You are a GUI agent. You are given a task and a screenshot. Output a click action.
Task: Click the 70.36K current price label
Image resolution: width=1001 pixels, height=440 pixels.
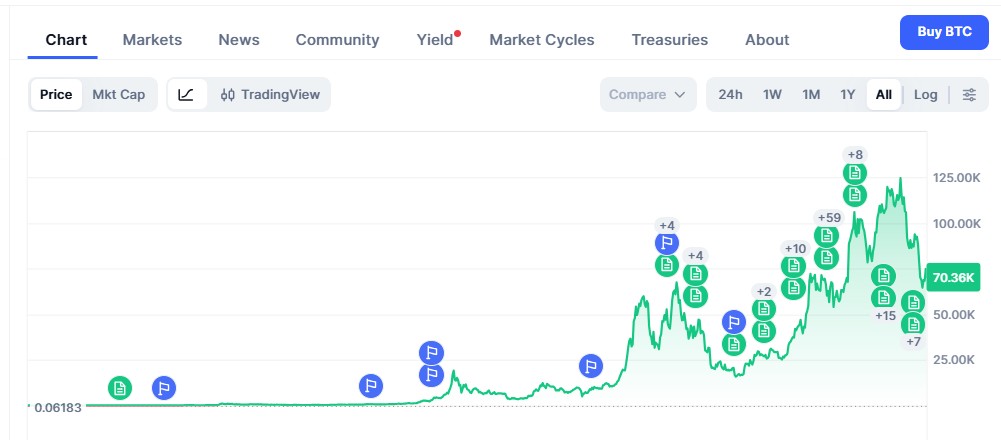tap(958, 277)
